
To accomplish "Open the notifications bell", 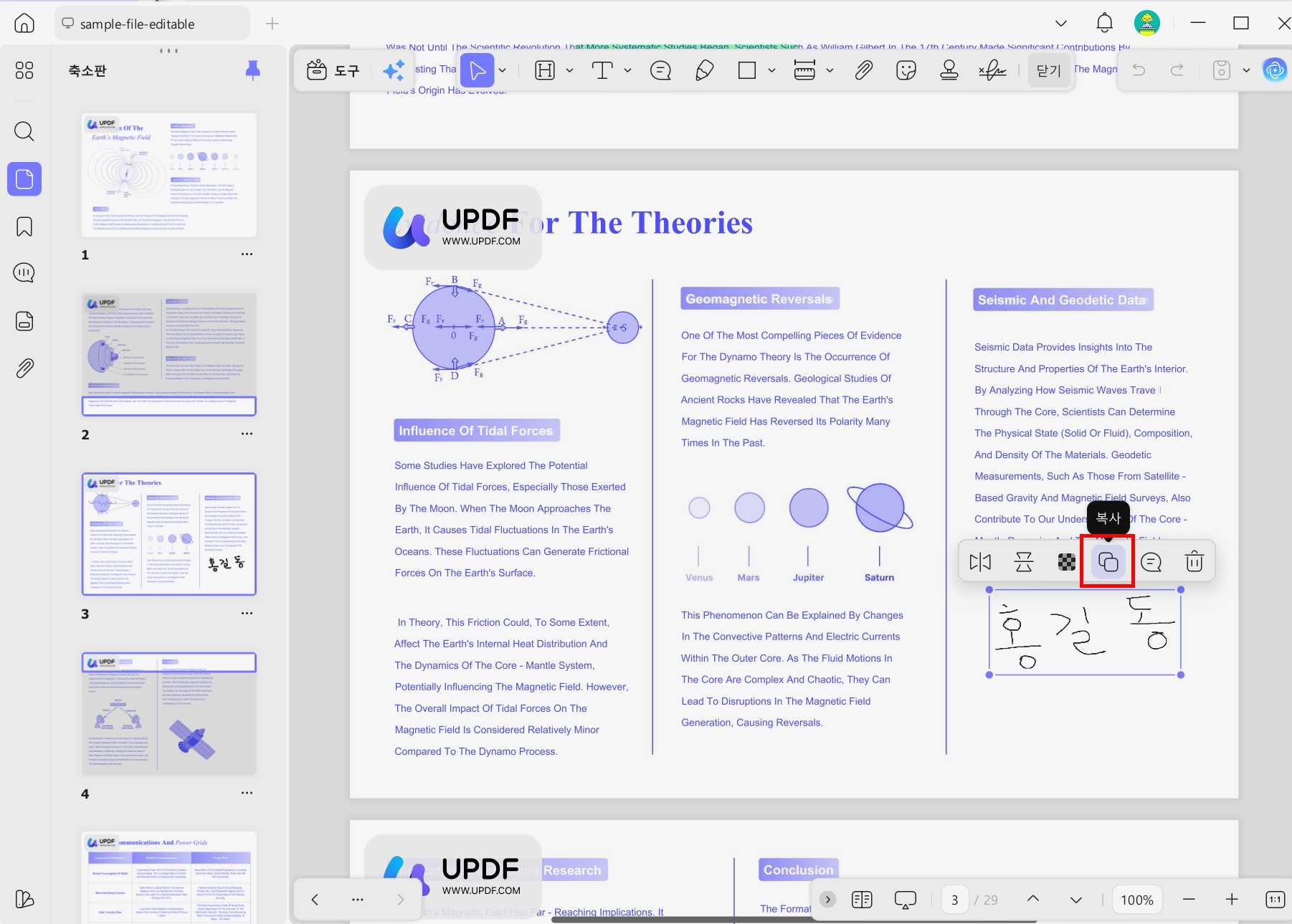I will tap(1105, 23).
